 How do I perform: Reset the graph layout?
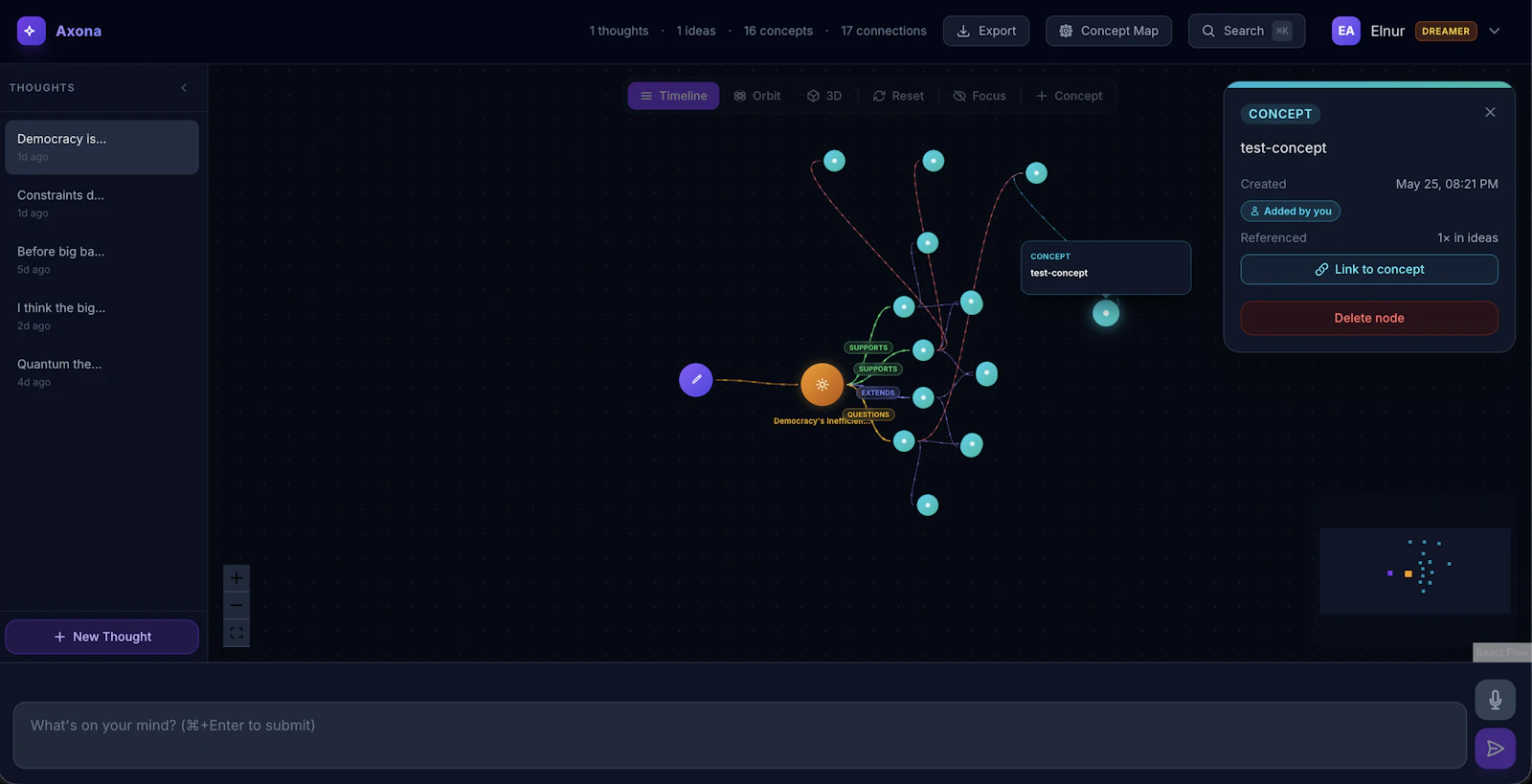(x=898, y=96)
